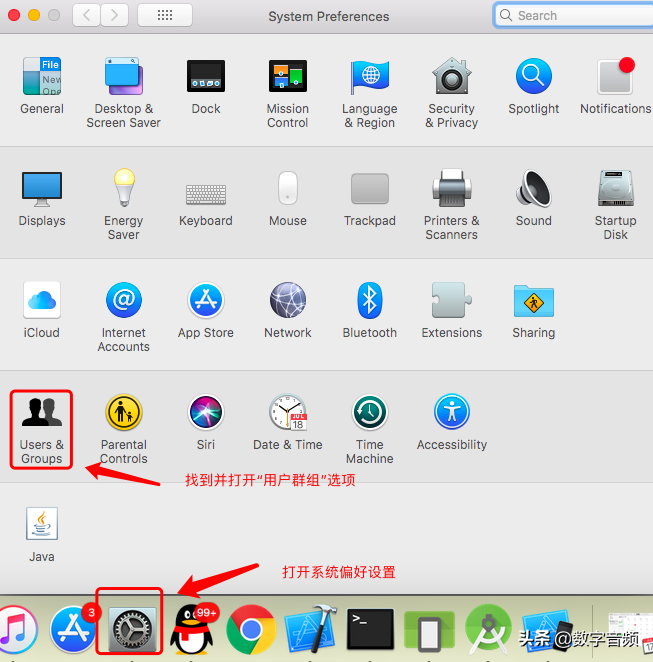Launch iTunes from the Dock
653x662 pixels.
[x=17, y=629]
